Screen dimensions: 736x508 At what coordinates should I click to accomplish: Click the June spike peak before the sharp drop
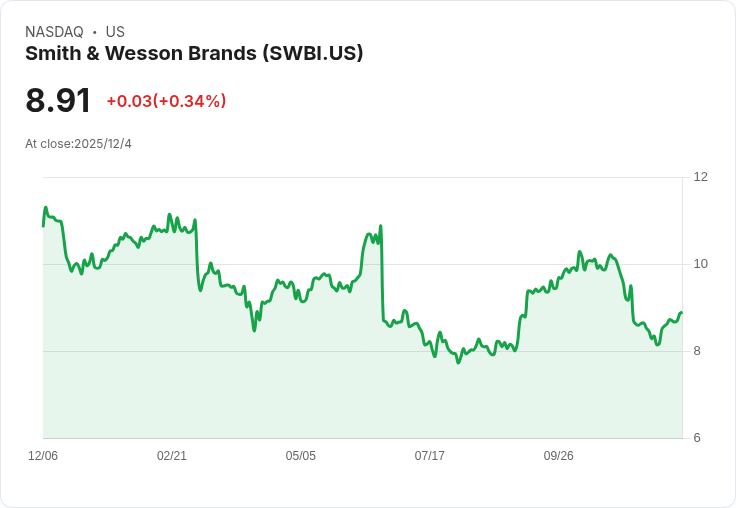(380, 226)
